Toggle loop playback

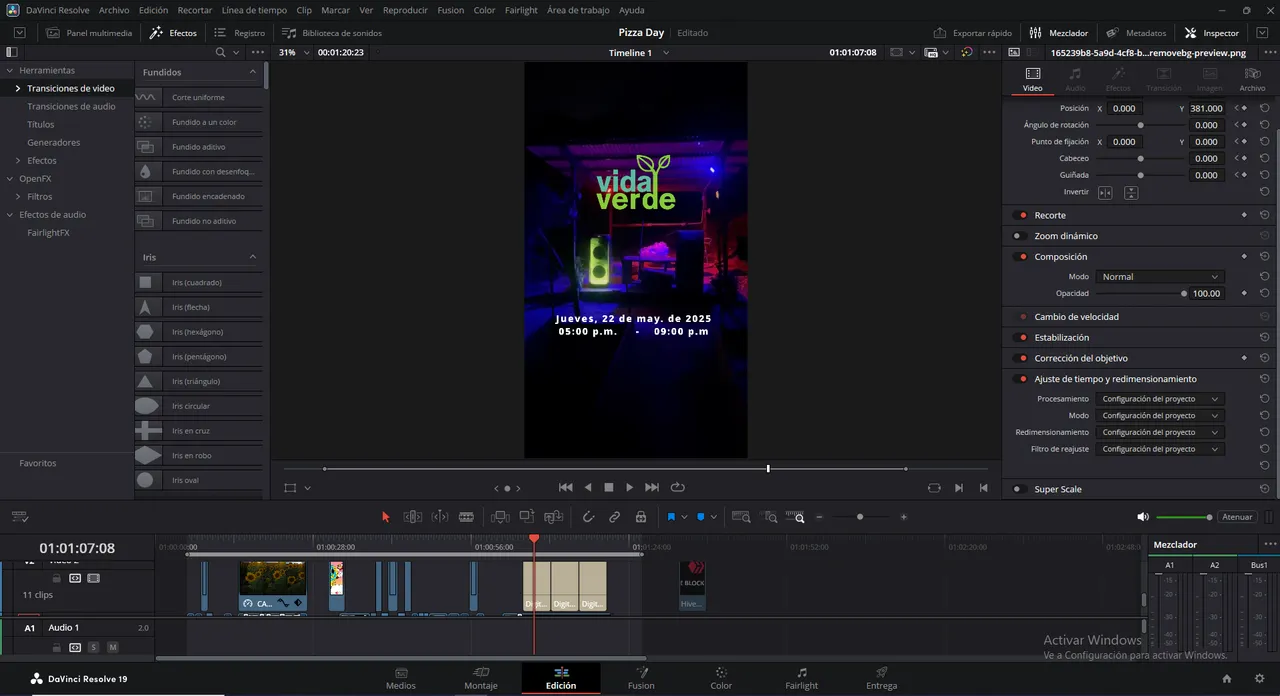677,487
